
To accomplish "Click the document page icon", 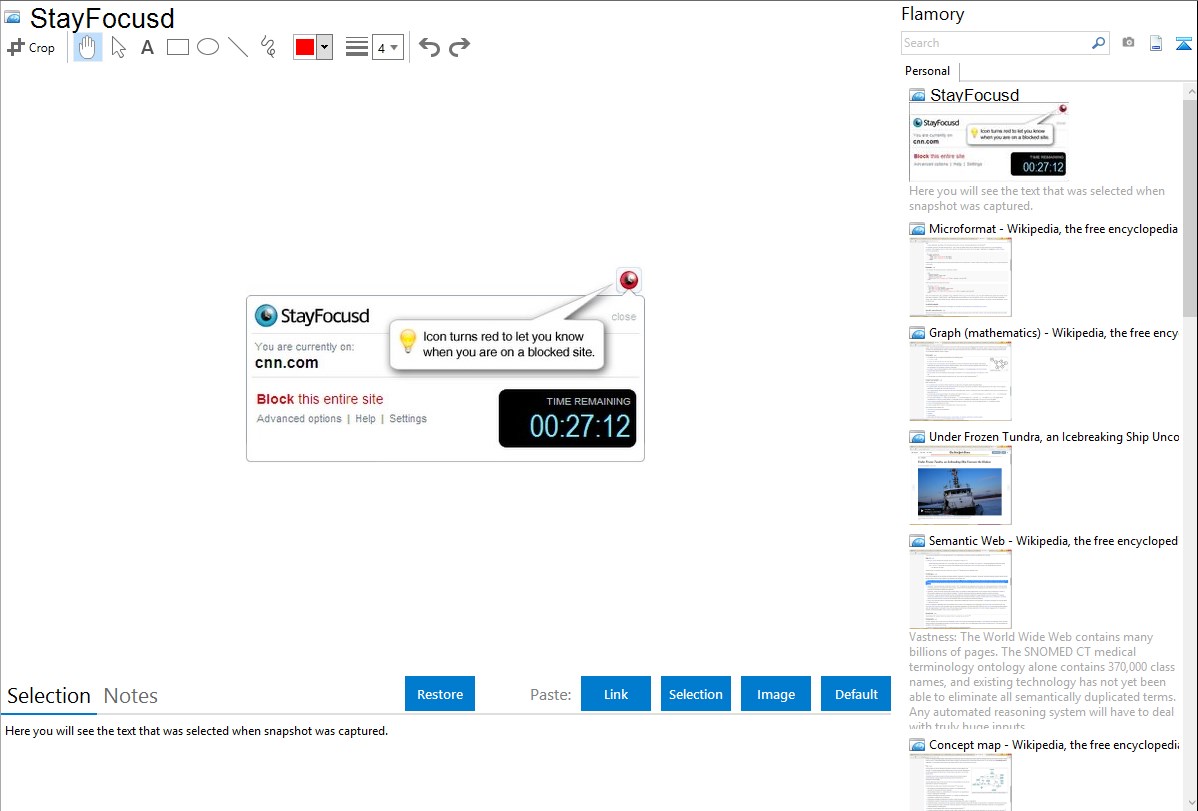I will [x=1156, y=43].
